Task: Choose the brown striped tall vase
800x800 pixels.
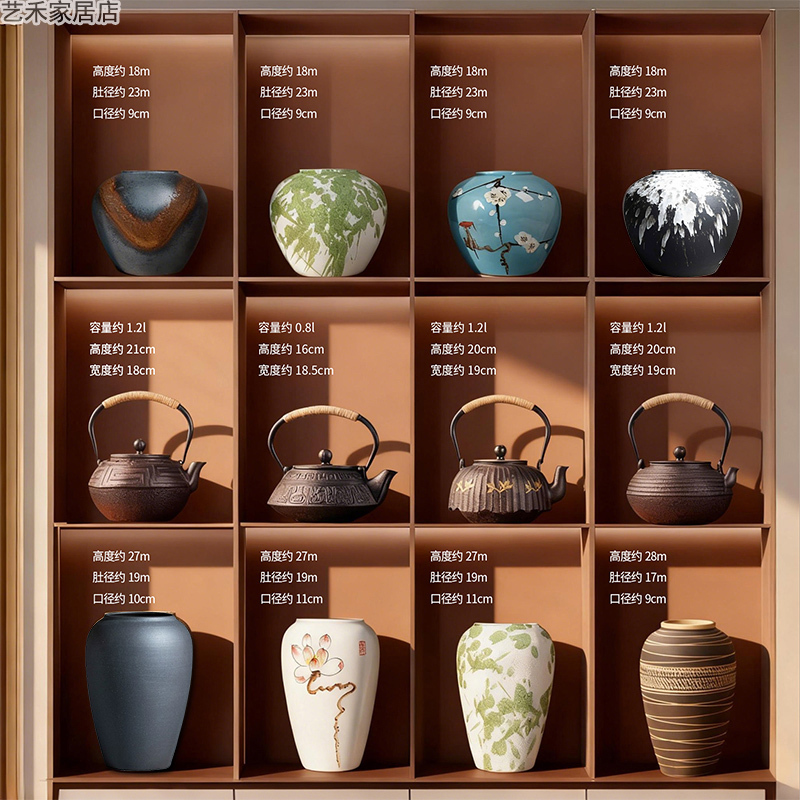Action: tap(687, 697)
